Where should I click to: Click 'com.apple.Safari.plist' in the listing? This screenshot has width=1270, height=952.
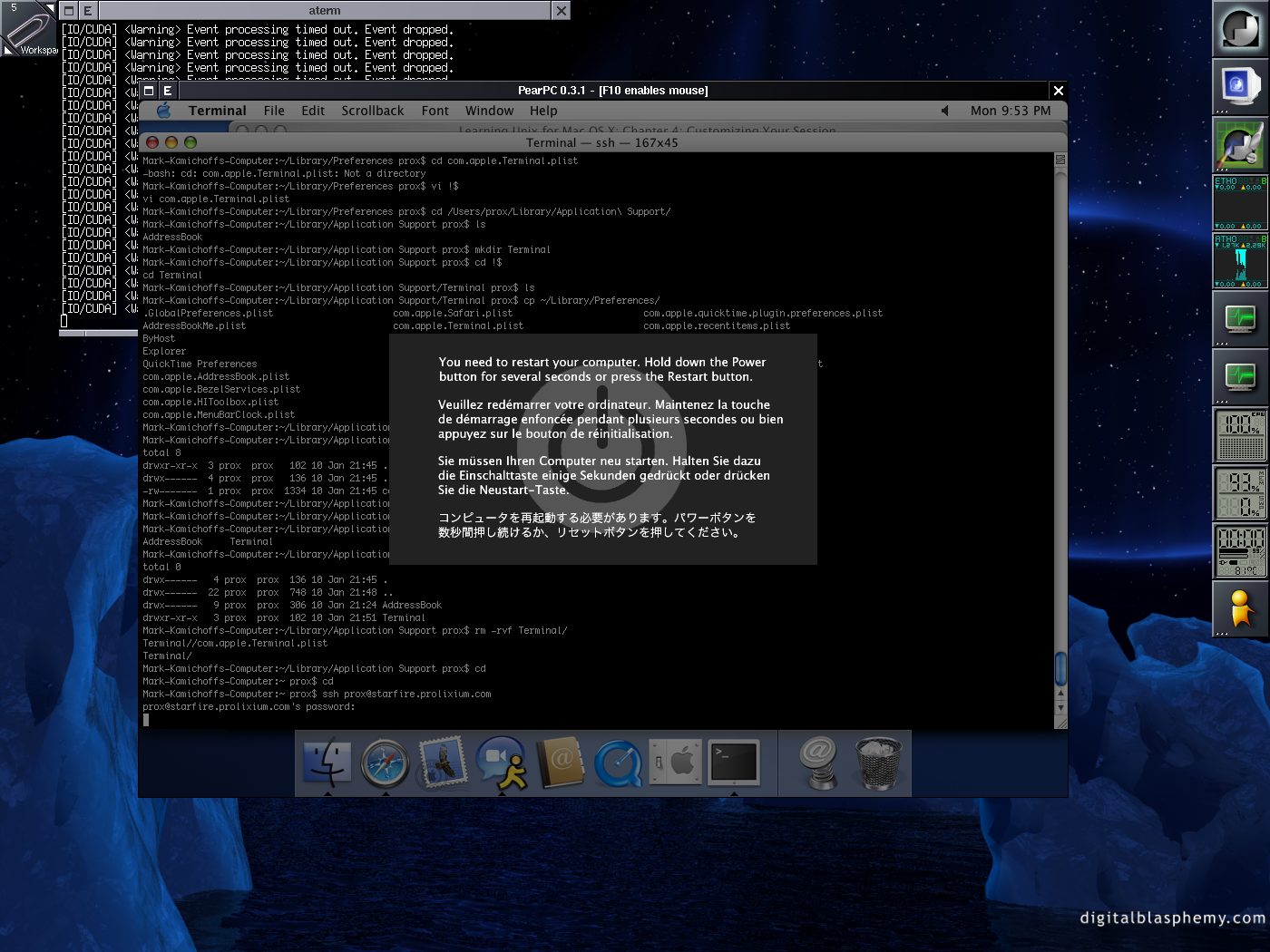click(453, 314)
